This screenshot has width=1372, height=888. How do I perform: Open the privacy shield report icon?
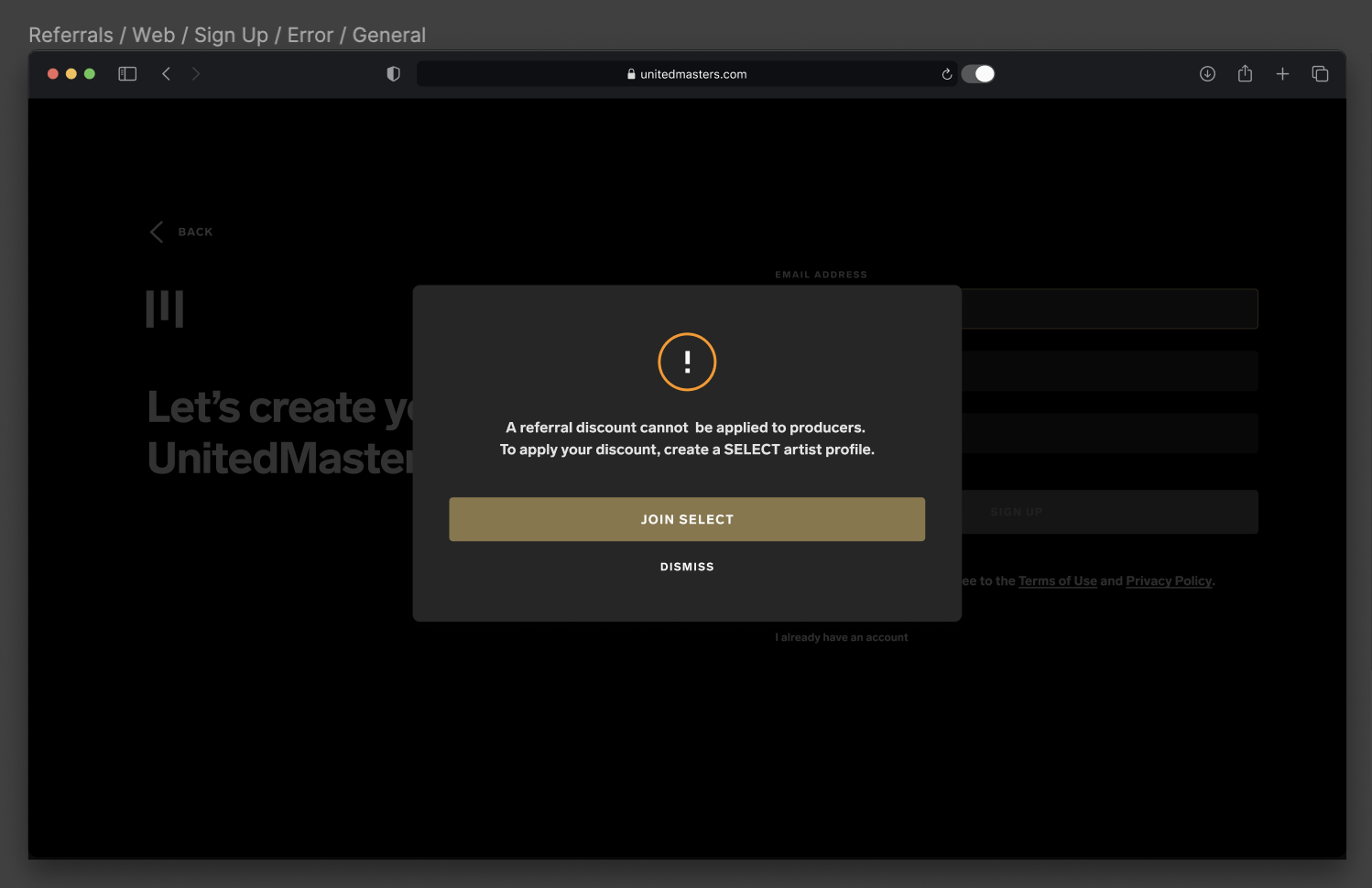click(x=394, y=74)
